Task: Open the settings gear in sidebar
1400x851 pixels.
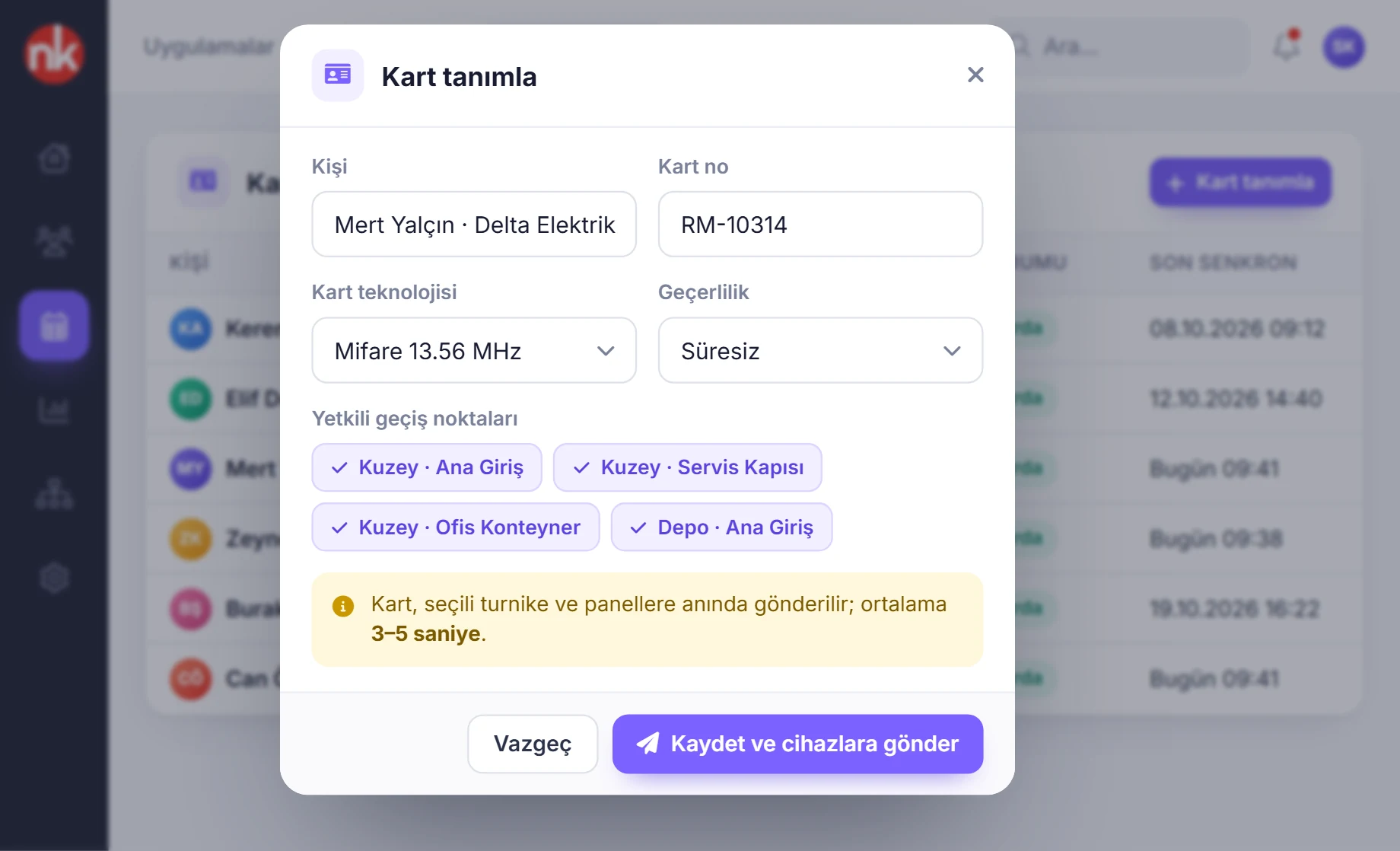Action: [54, 578]
